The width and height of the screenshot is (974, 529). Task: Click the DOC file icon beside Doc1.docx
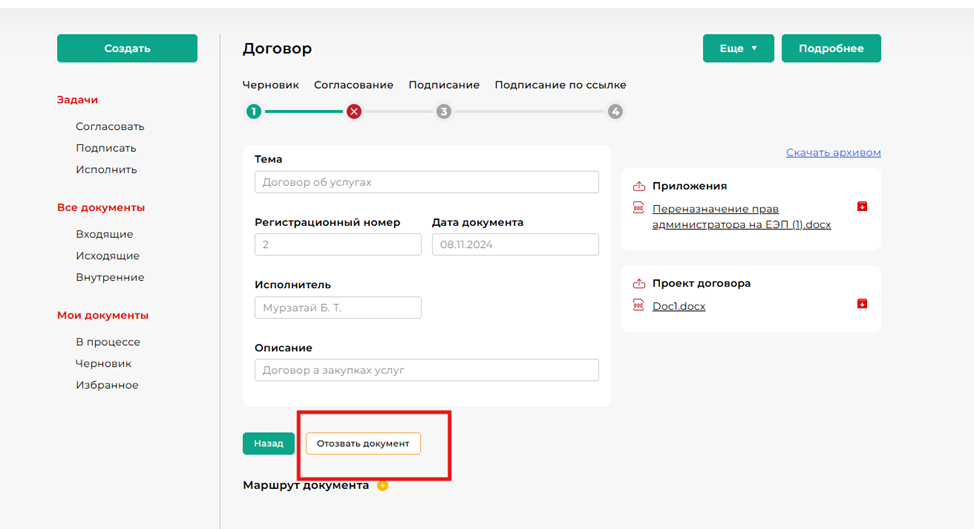[x=639, y=306]
